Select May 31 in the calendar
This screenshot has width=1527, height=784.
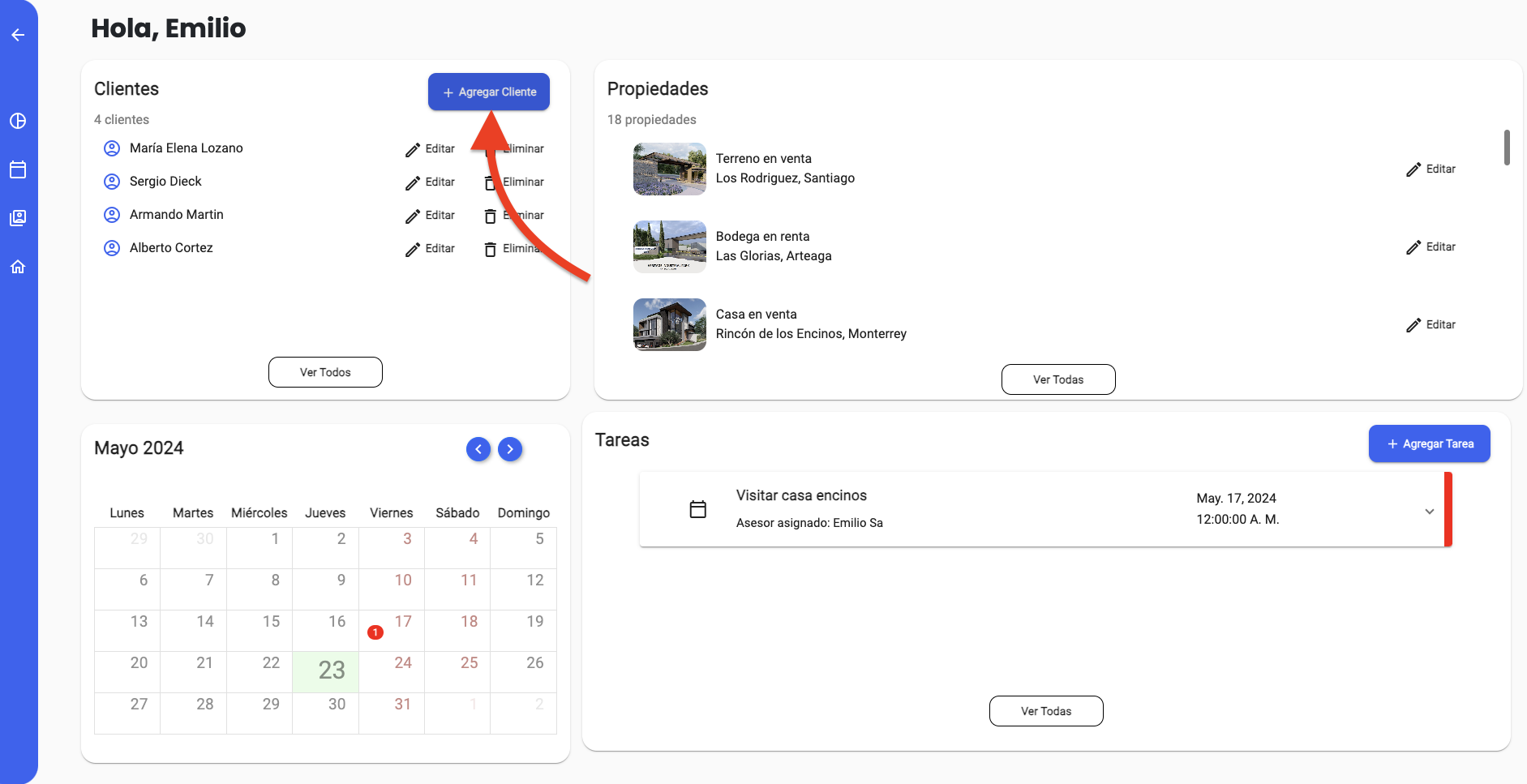pyautogui.click(x=392, y=713)
